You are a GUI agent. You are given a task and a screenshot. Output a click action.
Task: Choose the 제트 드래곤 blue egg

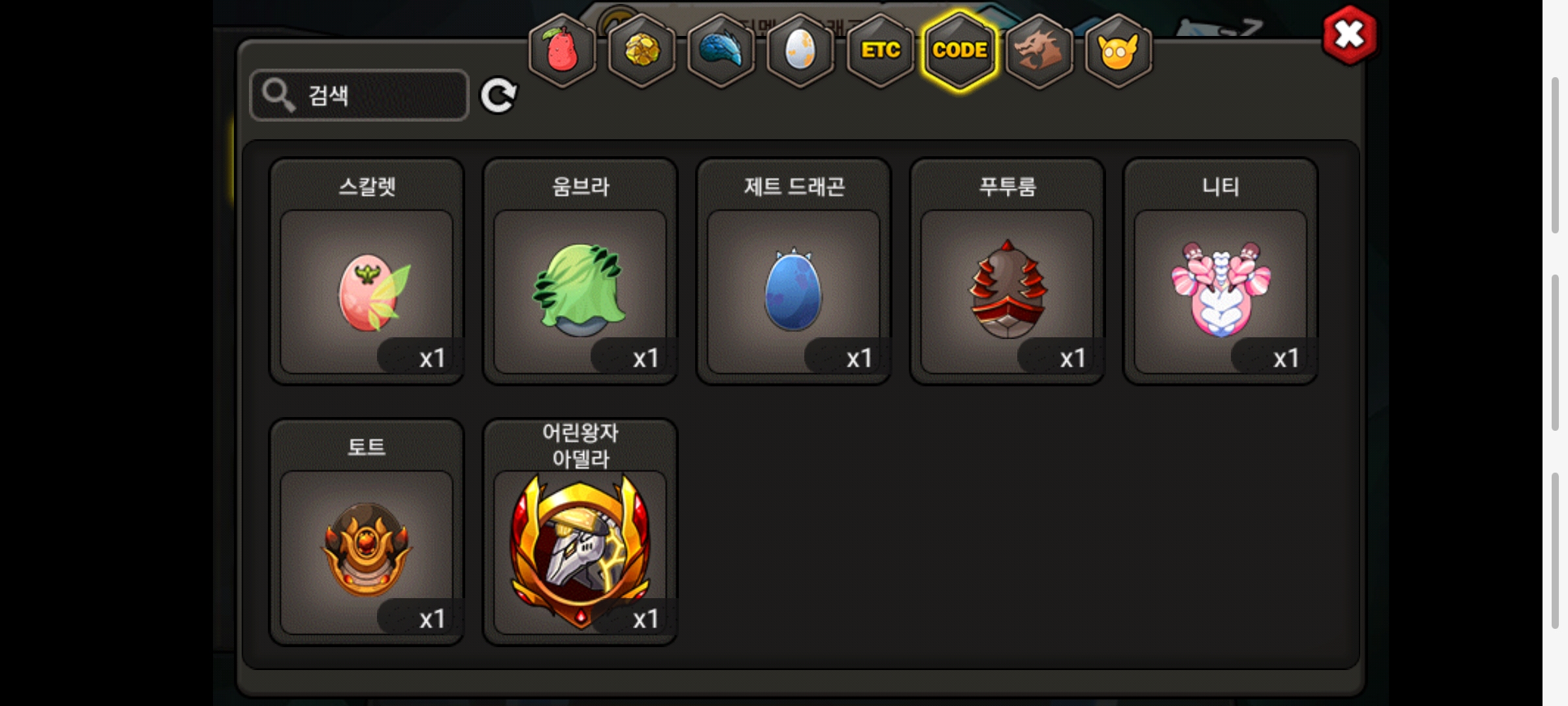794,271
